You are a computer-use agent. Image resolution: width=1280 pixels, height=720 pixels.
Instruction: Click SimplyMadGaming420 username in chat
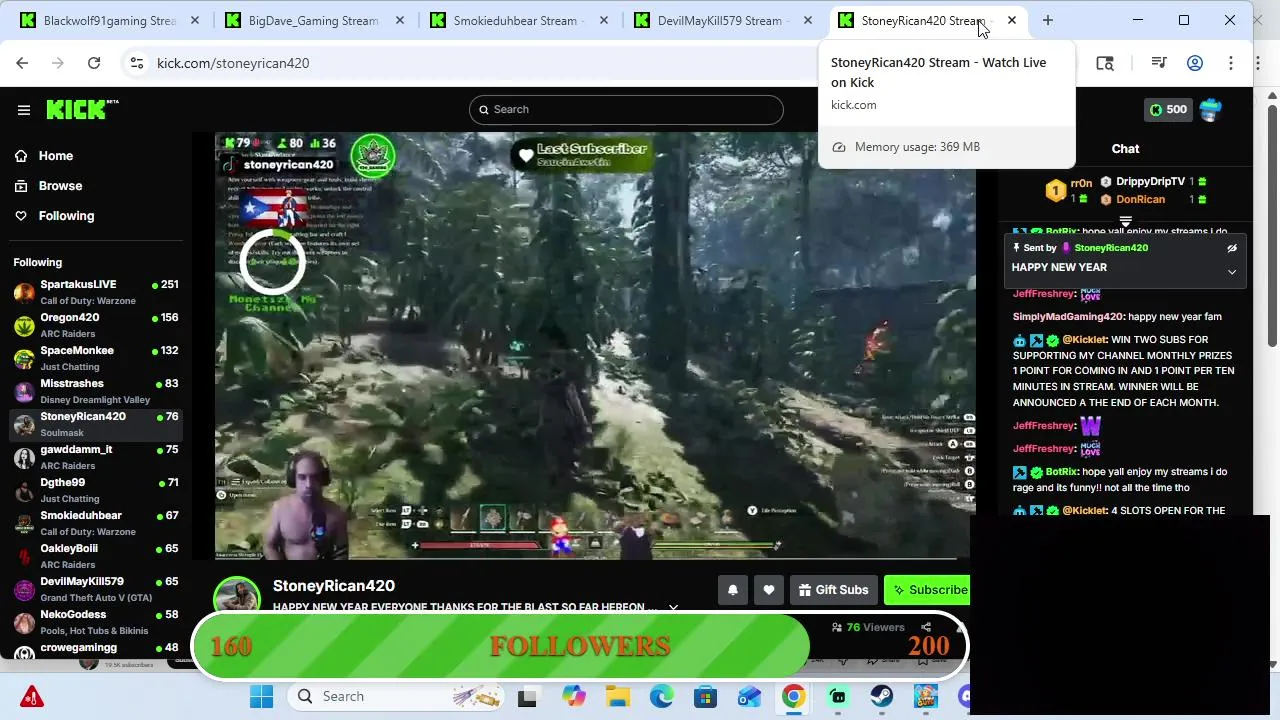click(x=1068, y=317)
